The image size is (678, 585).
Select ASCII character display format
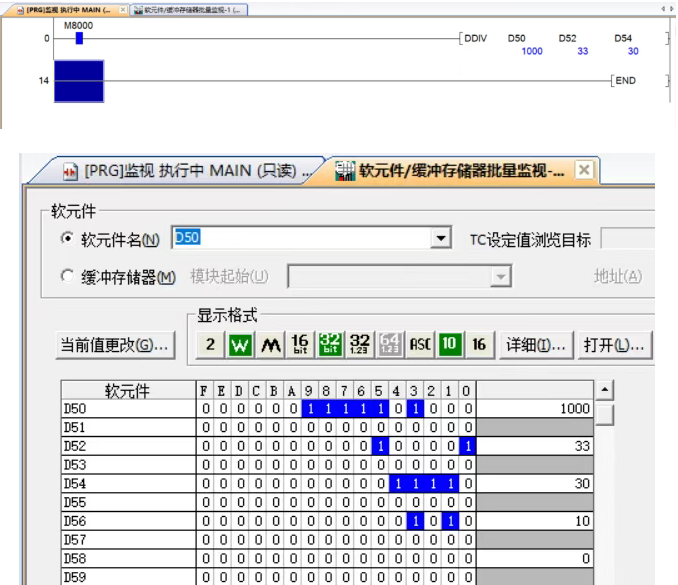click(420, 345)
